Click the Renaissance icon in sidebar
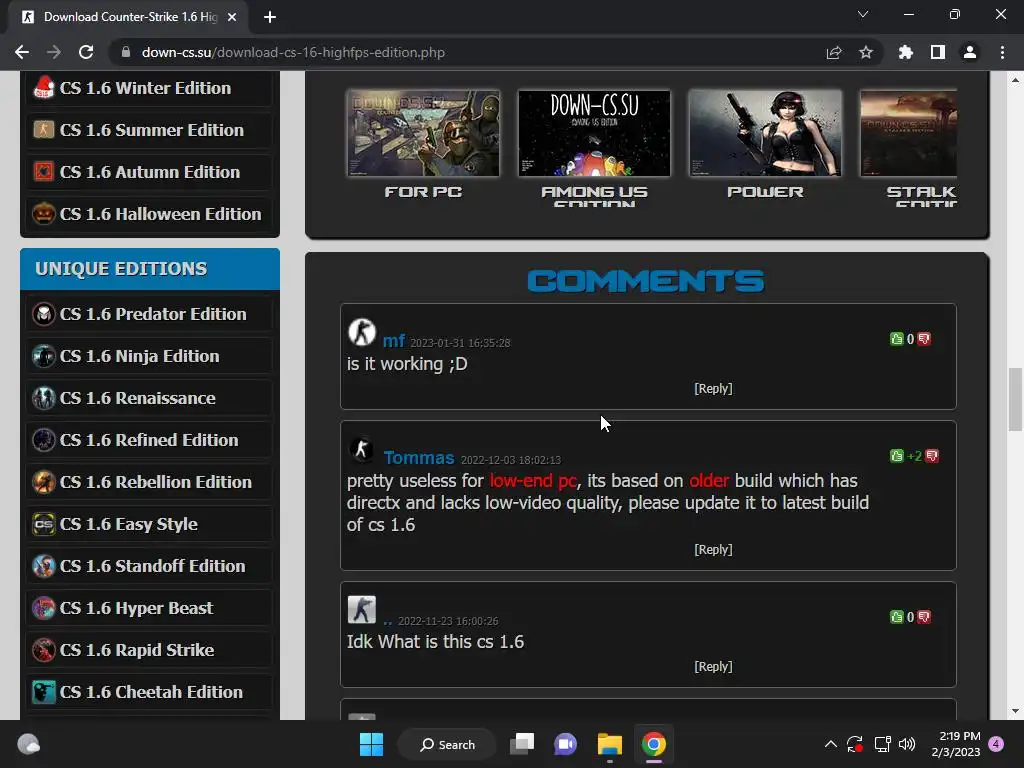This screenshot has width=1024, height=768. click(x=44, y=398)
